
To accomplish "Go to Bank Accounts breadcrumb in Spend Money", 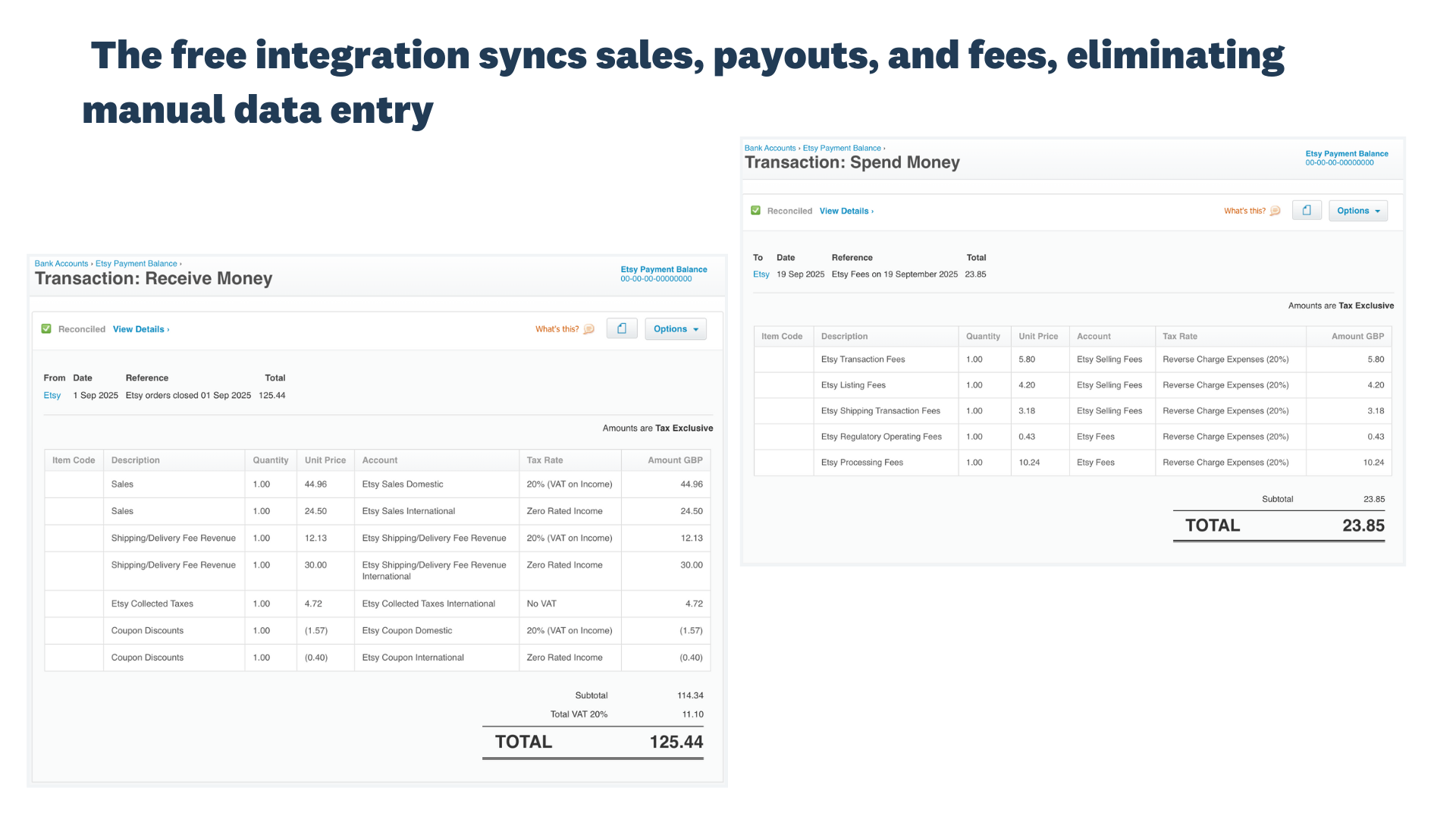I will pos(770,148).
